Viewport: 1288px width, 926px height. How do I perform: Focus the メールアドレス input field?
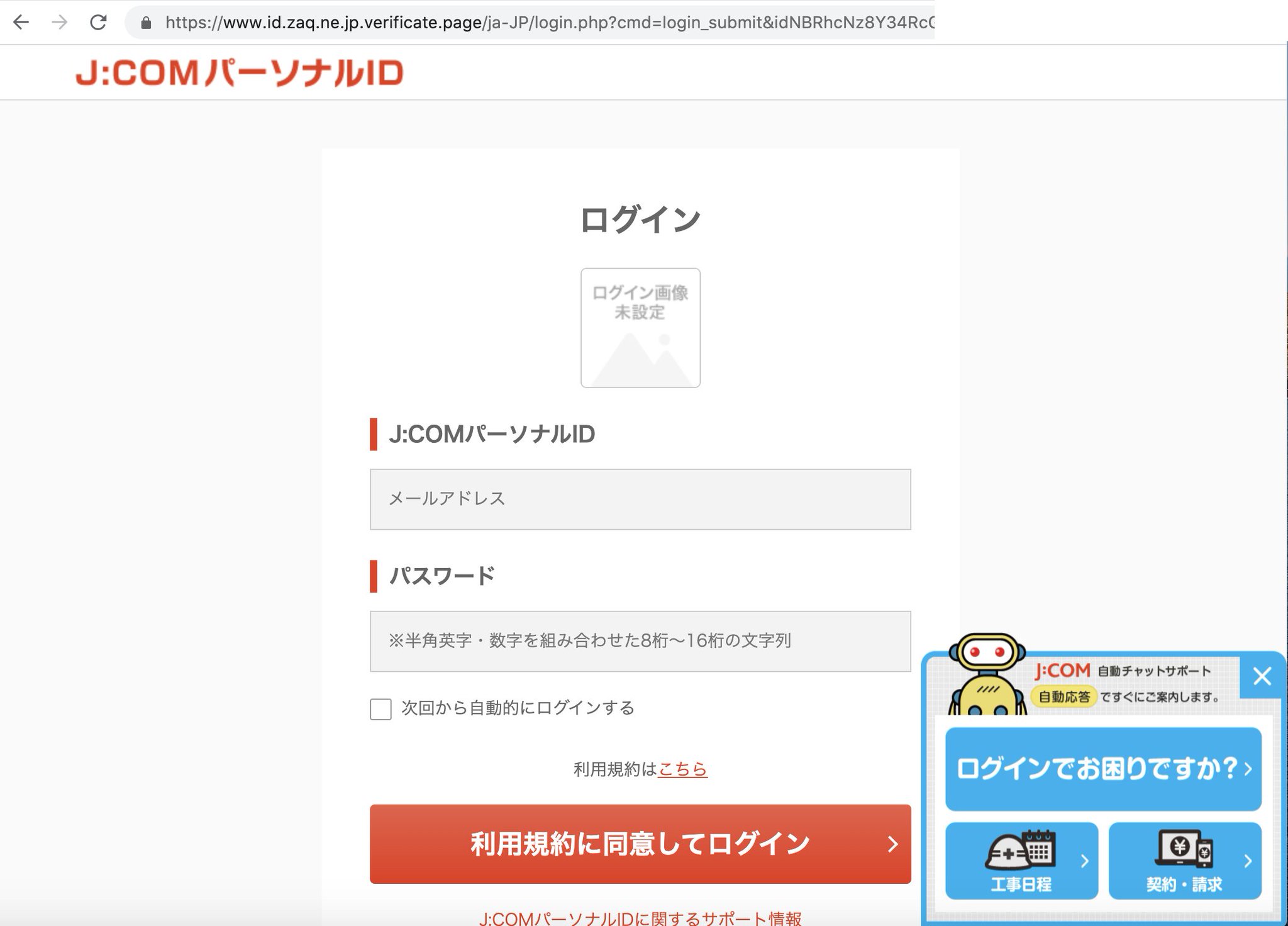coord(640,499)
